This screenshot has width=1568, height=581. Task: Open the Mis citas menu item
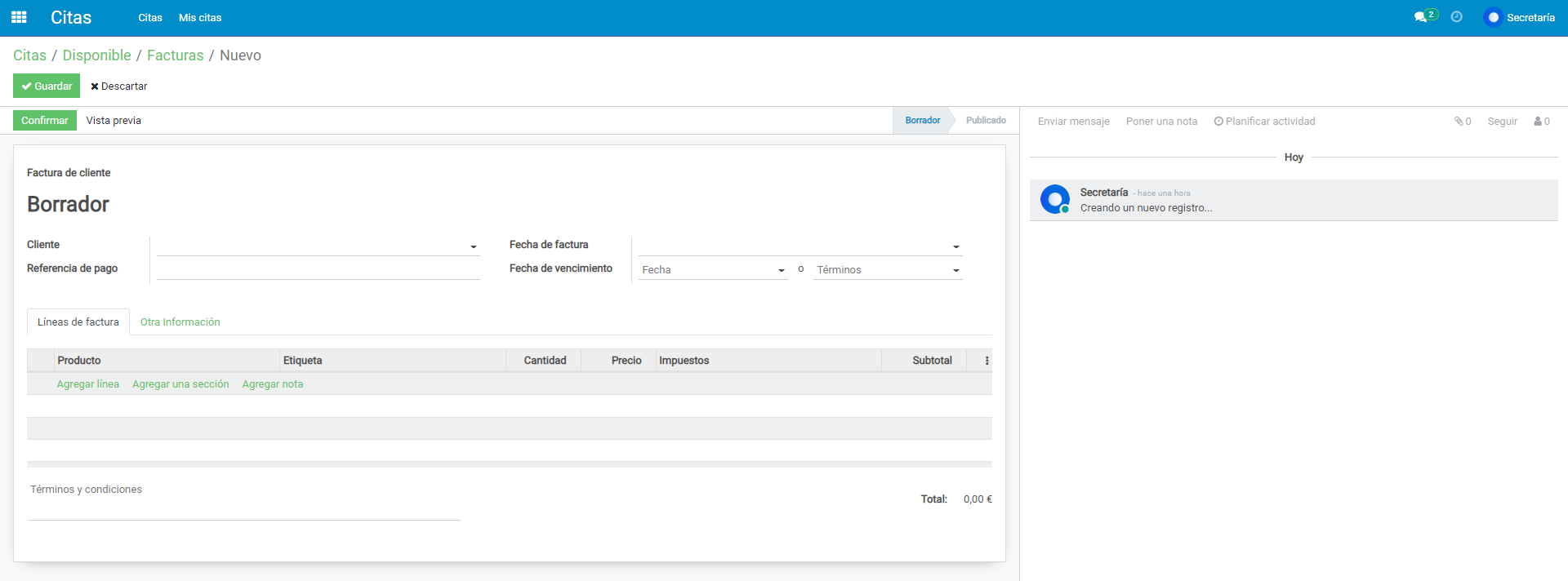pos(200,18)
